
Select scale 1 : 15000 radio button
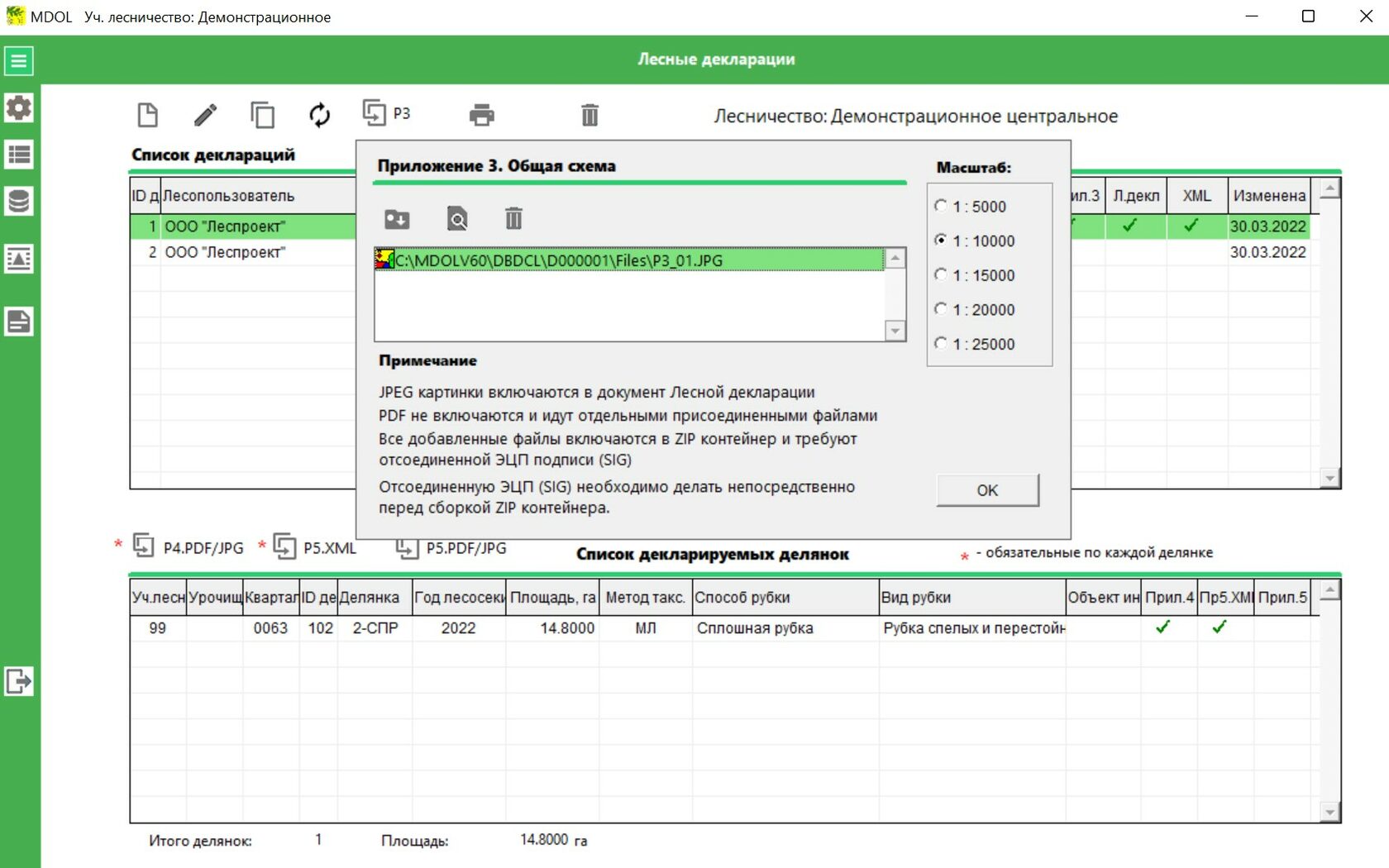941,274
